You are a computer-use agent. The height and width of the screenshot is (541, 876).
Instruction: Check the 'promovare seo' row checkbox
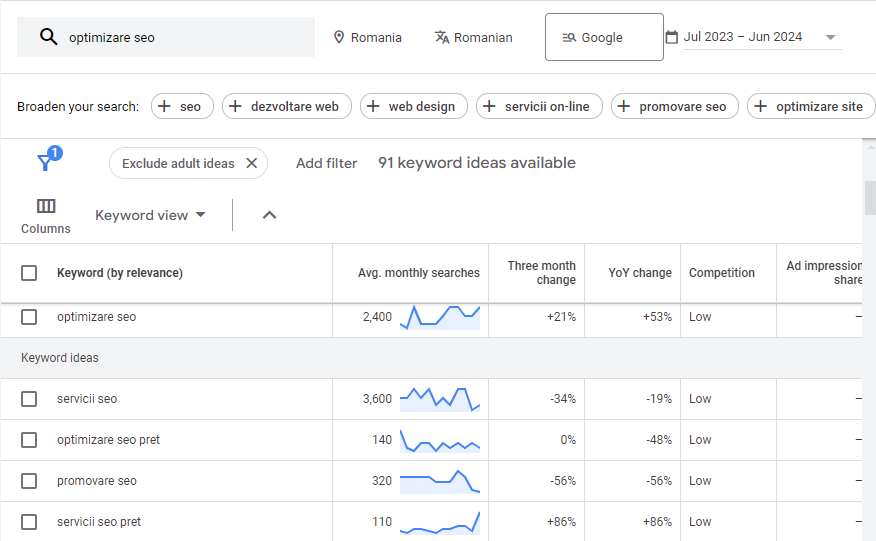[29, 481]
